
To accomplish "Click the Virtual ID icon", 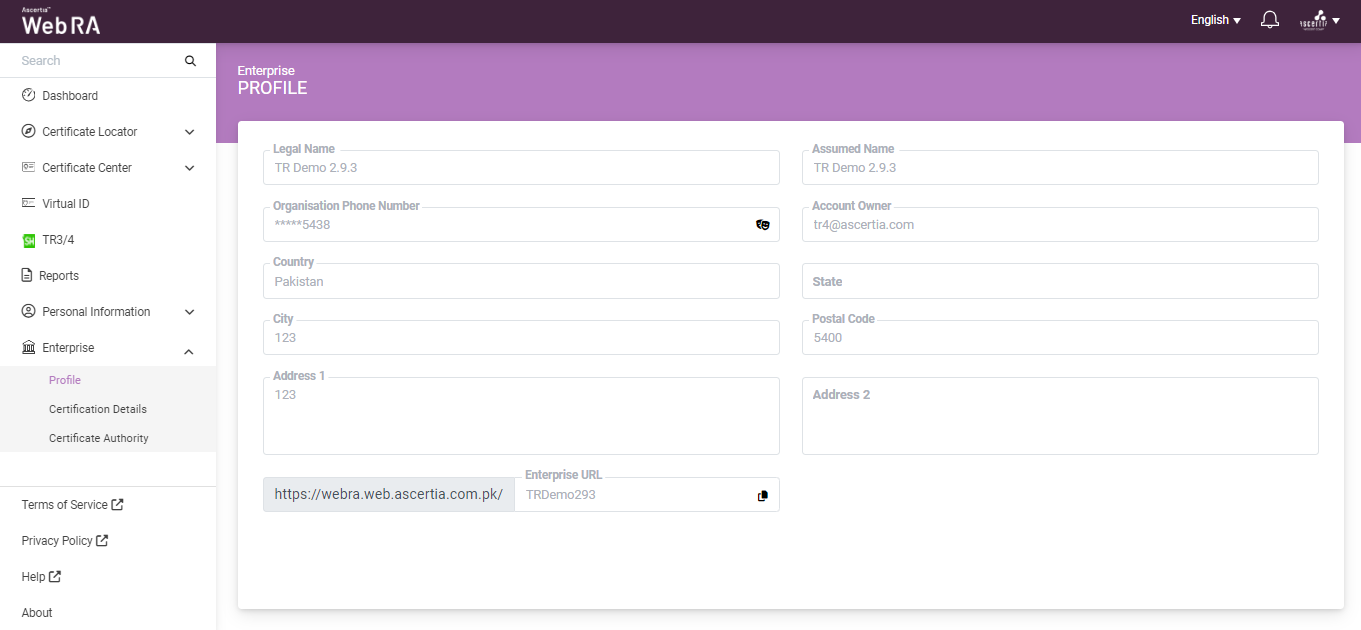I will [29, 204].
